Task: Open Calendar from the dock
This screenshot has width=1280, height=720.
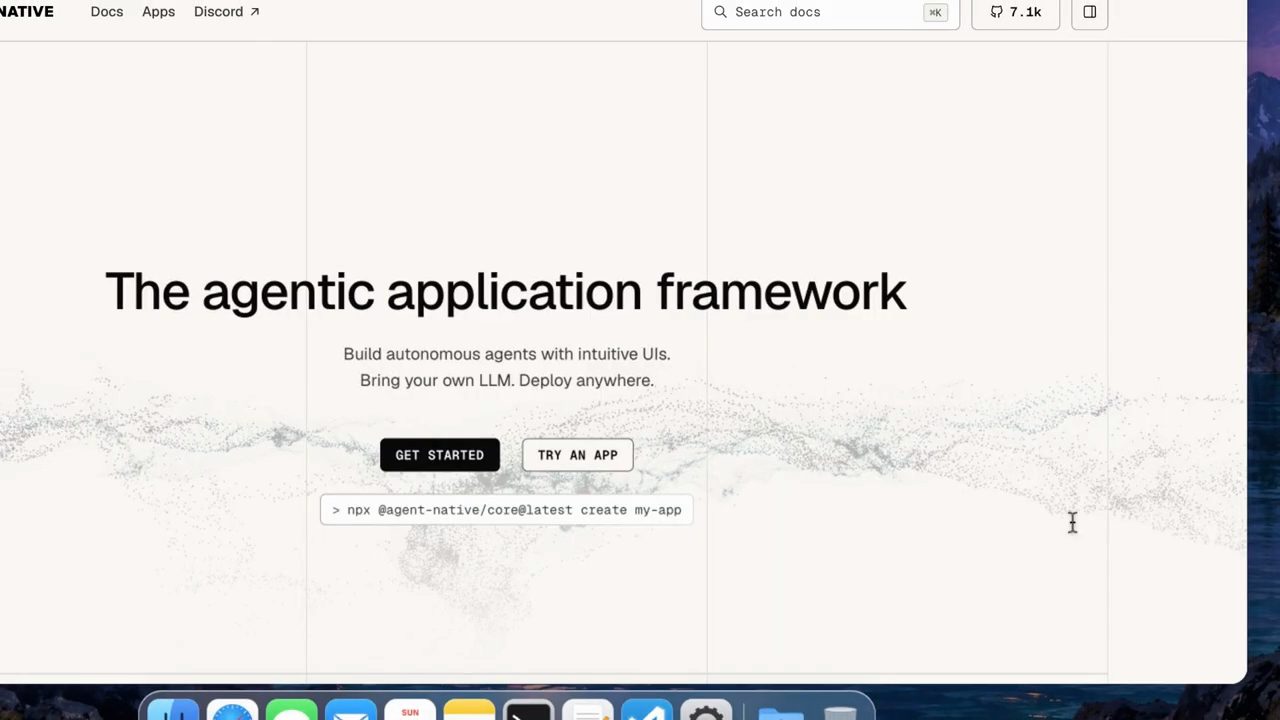Action: (x=410, y=711)
